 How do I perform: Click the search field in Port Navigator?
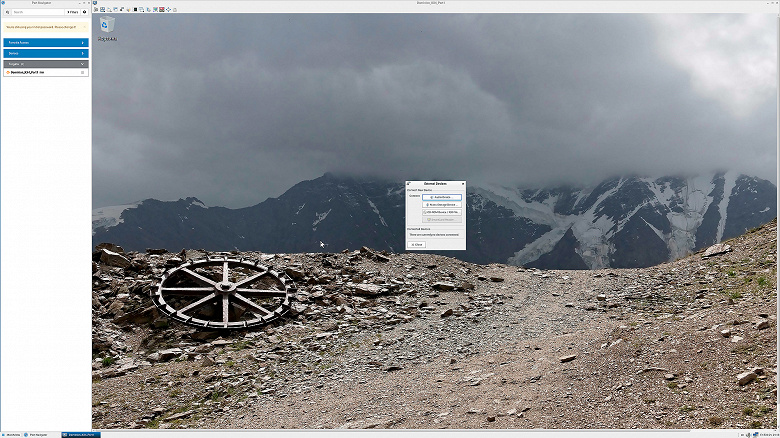(x=39, y=12)
